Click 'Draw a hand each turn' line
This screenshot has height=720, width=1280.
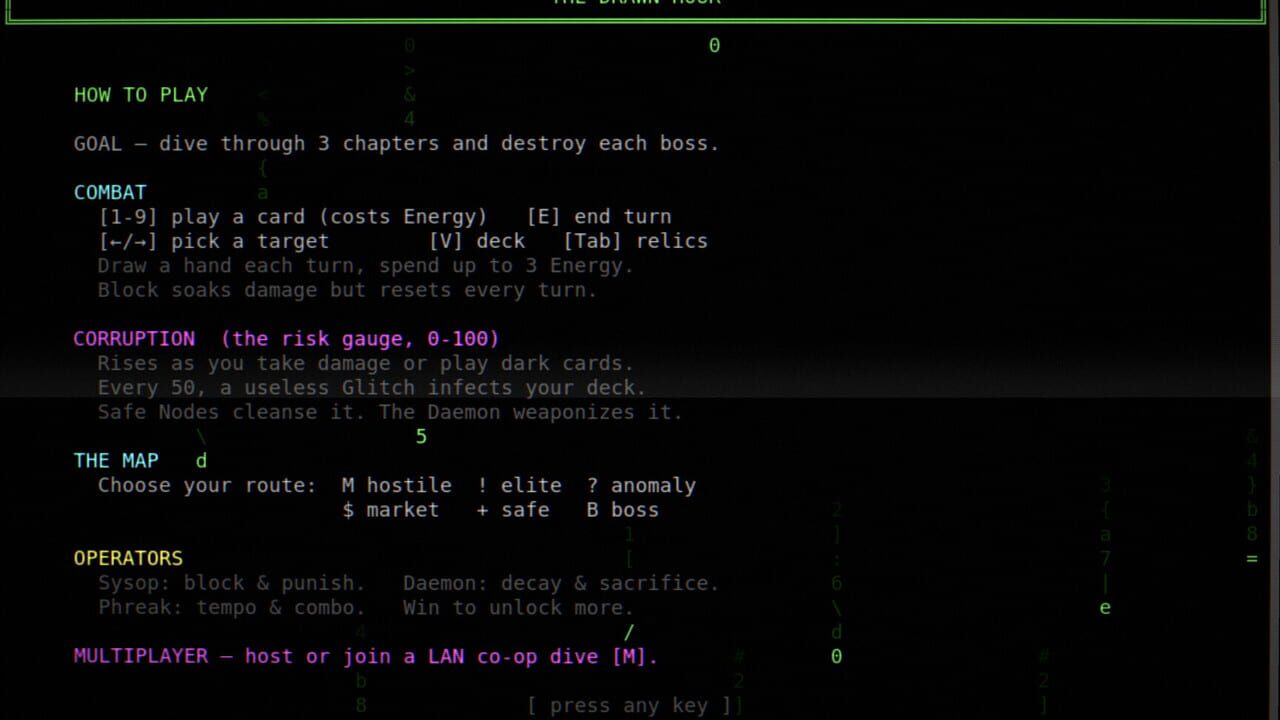pyautogui.click(x=366, y=266)
